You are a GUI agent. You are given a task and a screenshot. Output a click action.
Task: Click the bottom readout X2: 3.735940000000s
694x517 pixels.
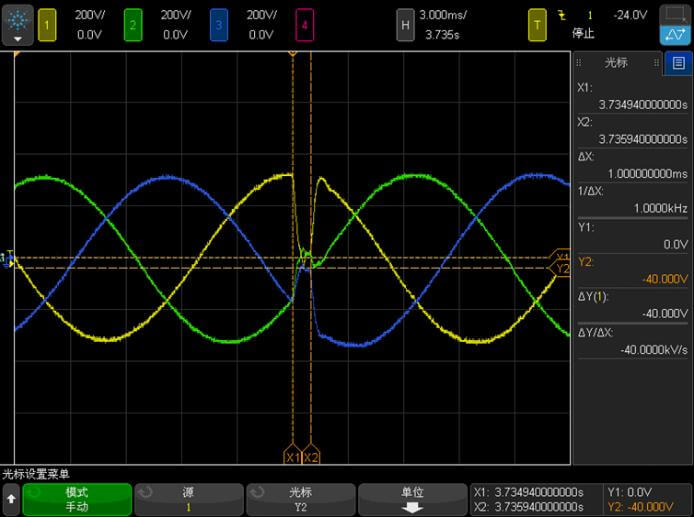(528, 507)
